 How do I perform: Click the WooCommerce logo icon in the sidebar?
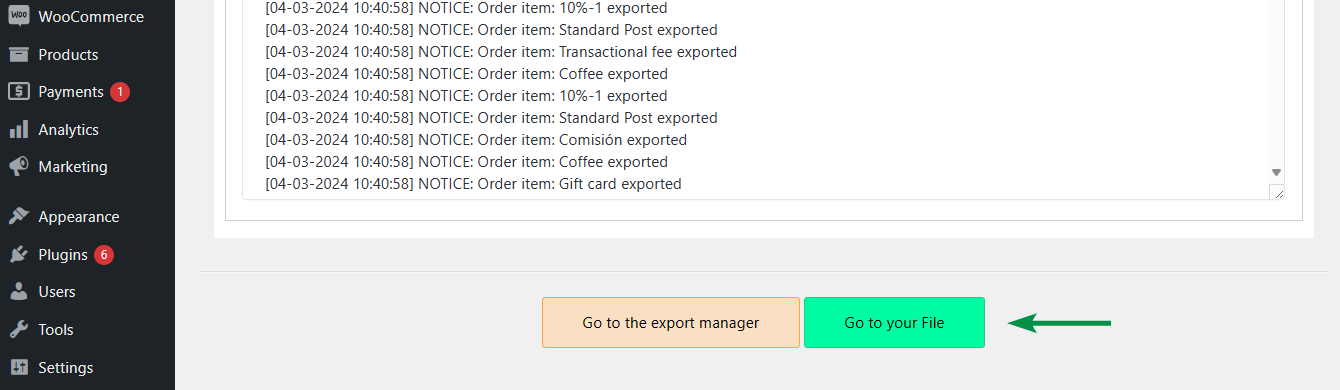[x=18, y=17]
